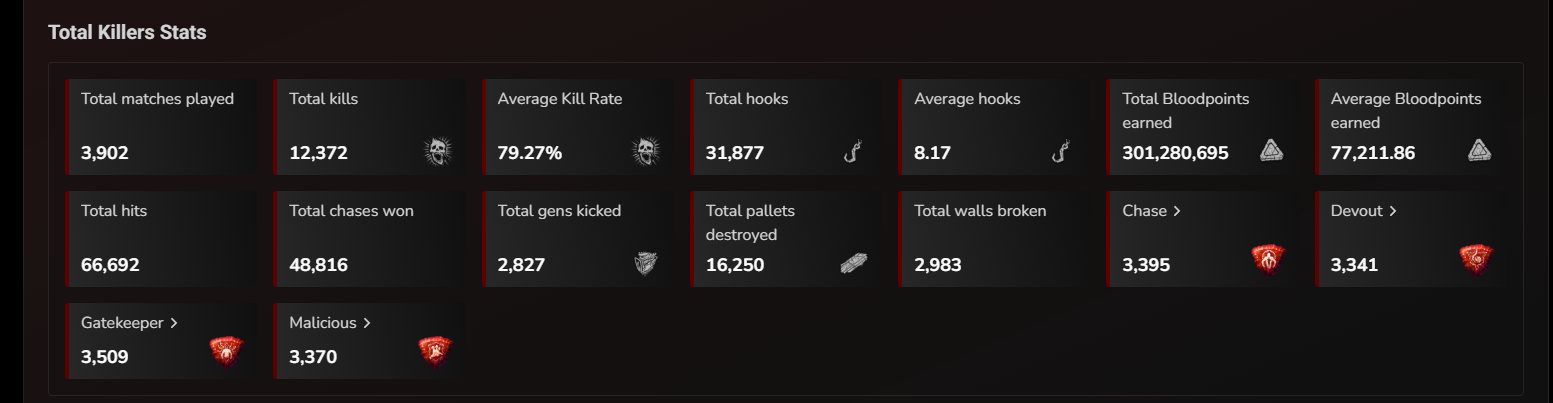Click the Total chases won card

(x=369, y=239)
